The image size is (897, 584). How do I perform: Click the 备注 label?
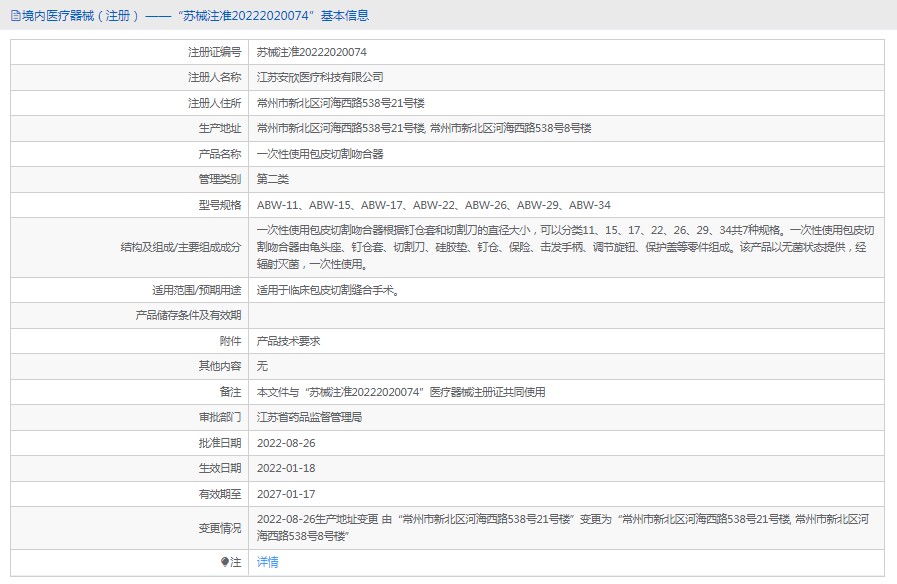[231, 392]
